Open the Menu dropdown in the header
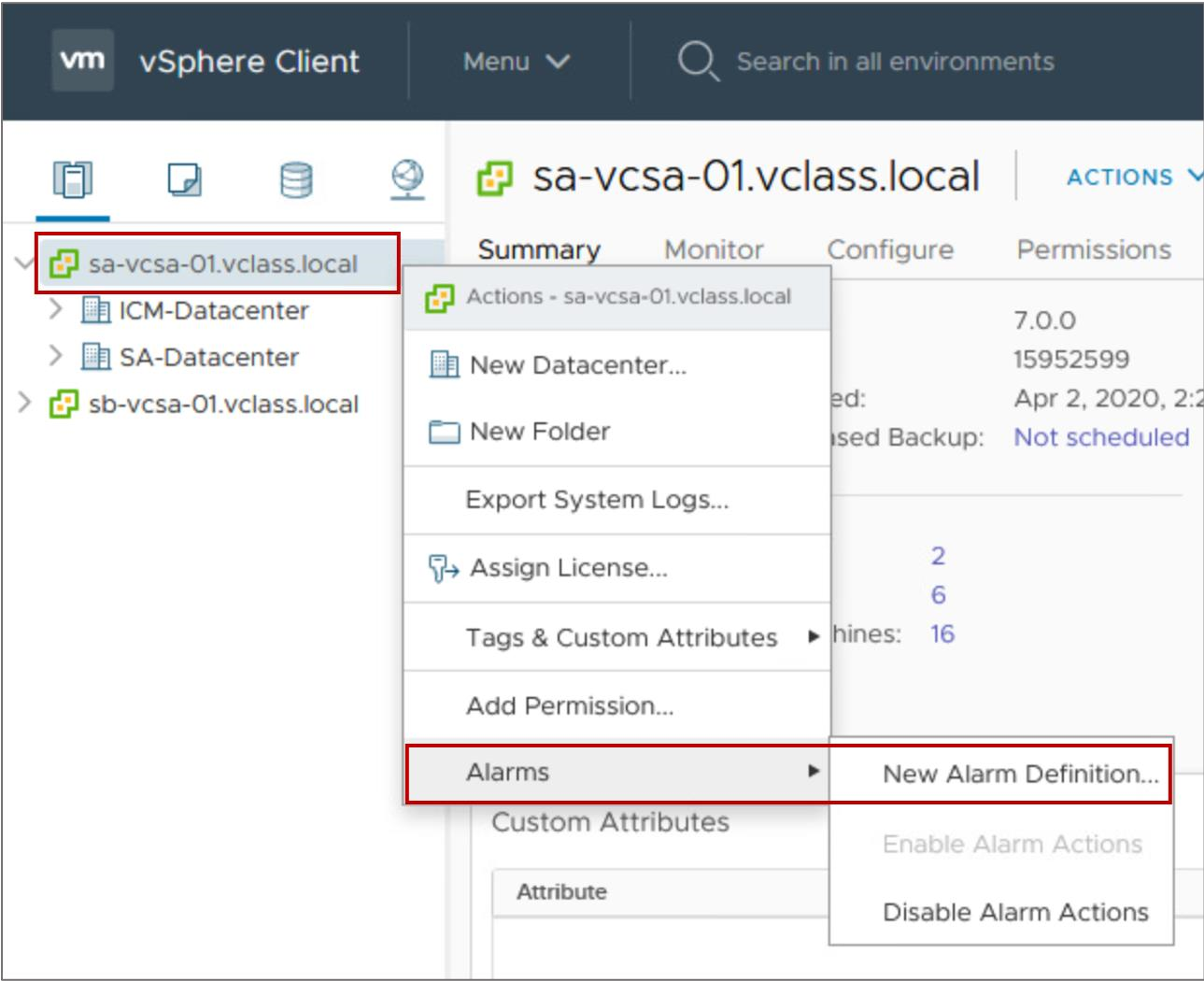This screenshot has height=981, width=1204. pyautogui.click(x=516, y=62)
